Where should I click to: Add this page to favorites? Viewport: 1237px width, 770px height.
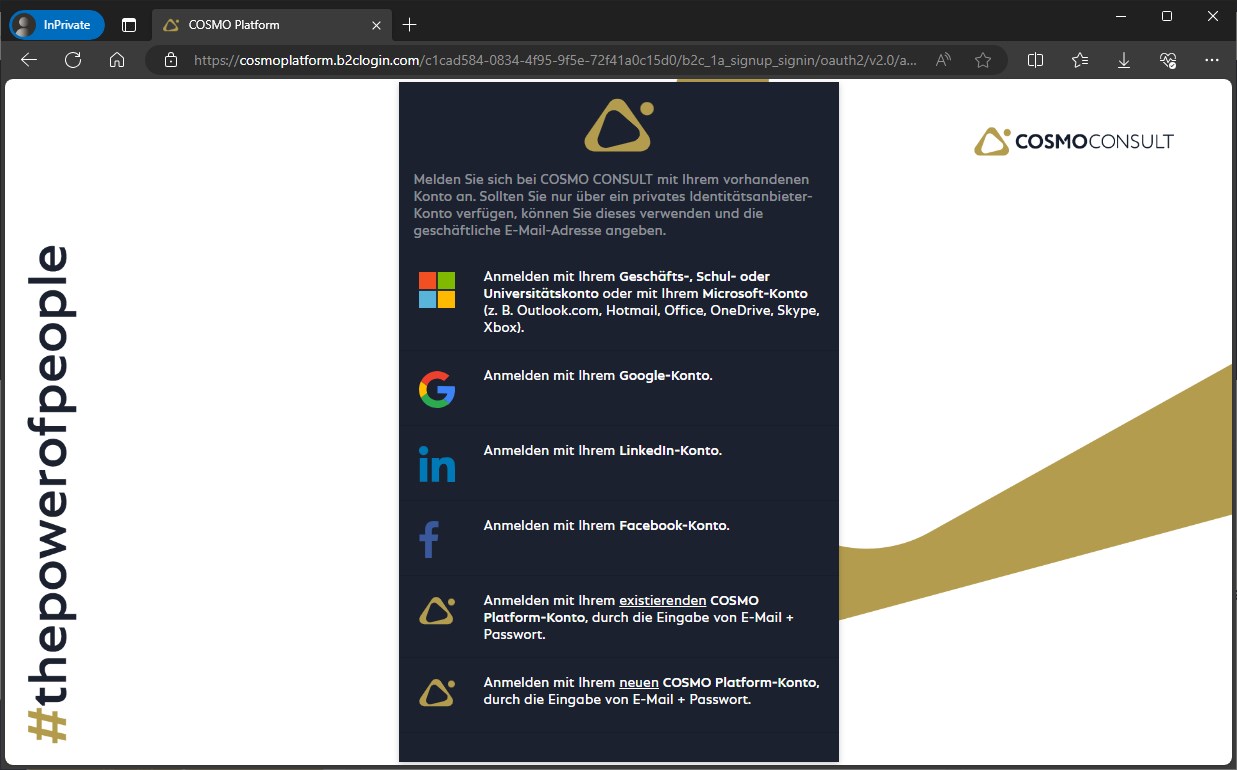[983, 60]
